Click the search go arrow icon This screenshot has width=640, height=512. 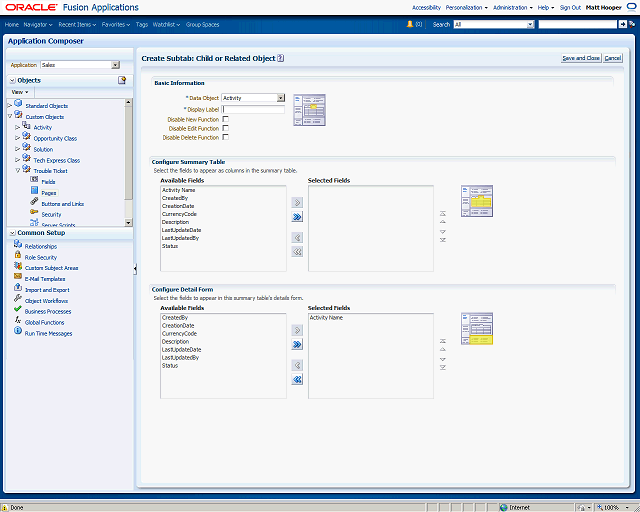click(622, 24)
